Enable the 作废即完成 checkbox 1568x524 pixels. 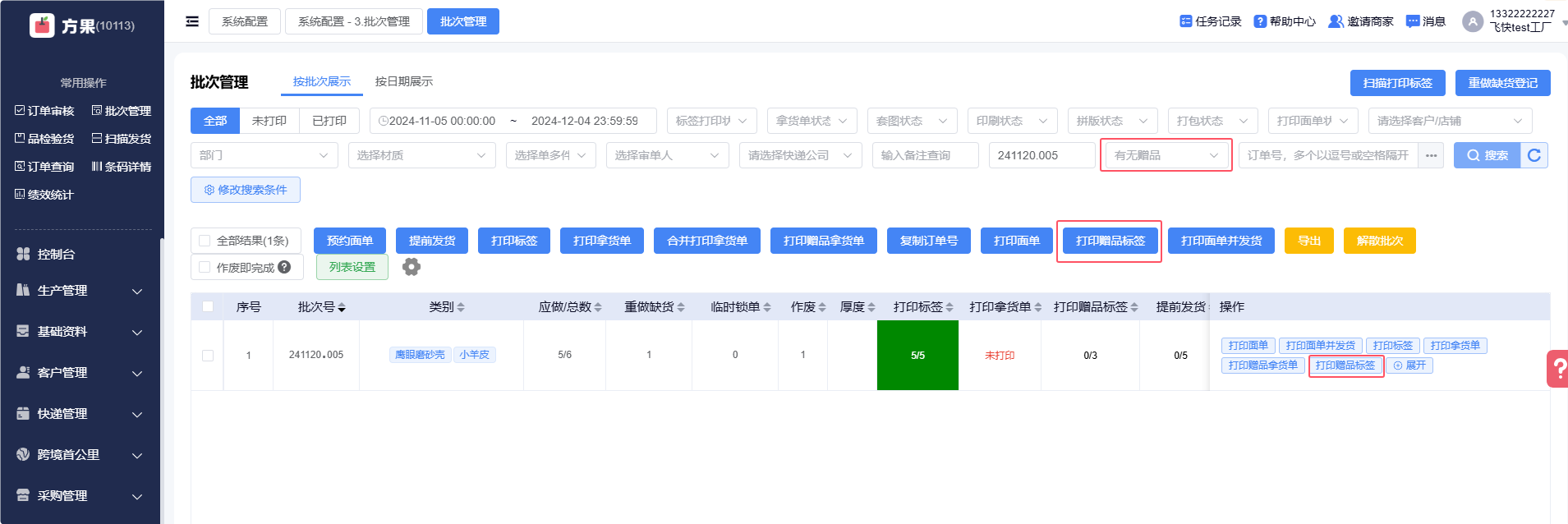(x=205, y=267)
